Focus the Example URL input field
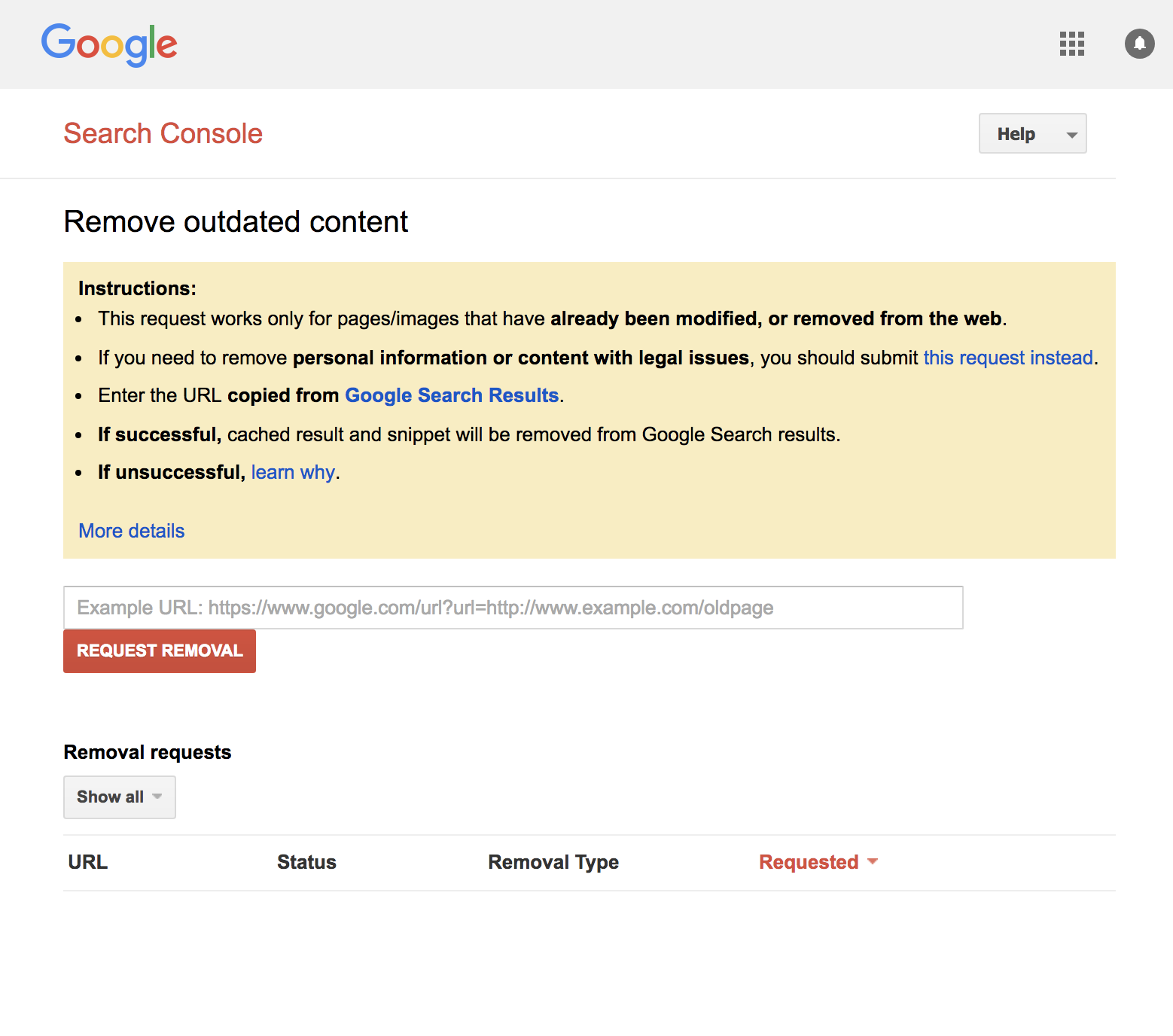Image resolution: width=1173 pixels, height=1036 pixels. pyautogui.click(x=513, y=608)
